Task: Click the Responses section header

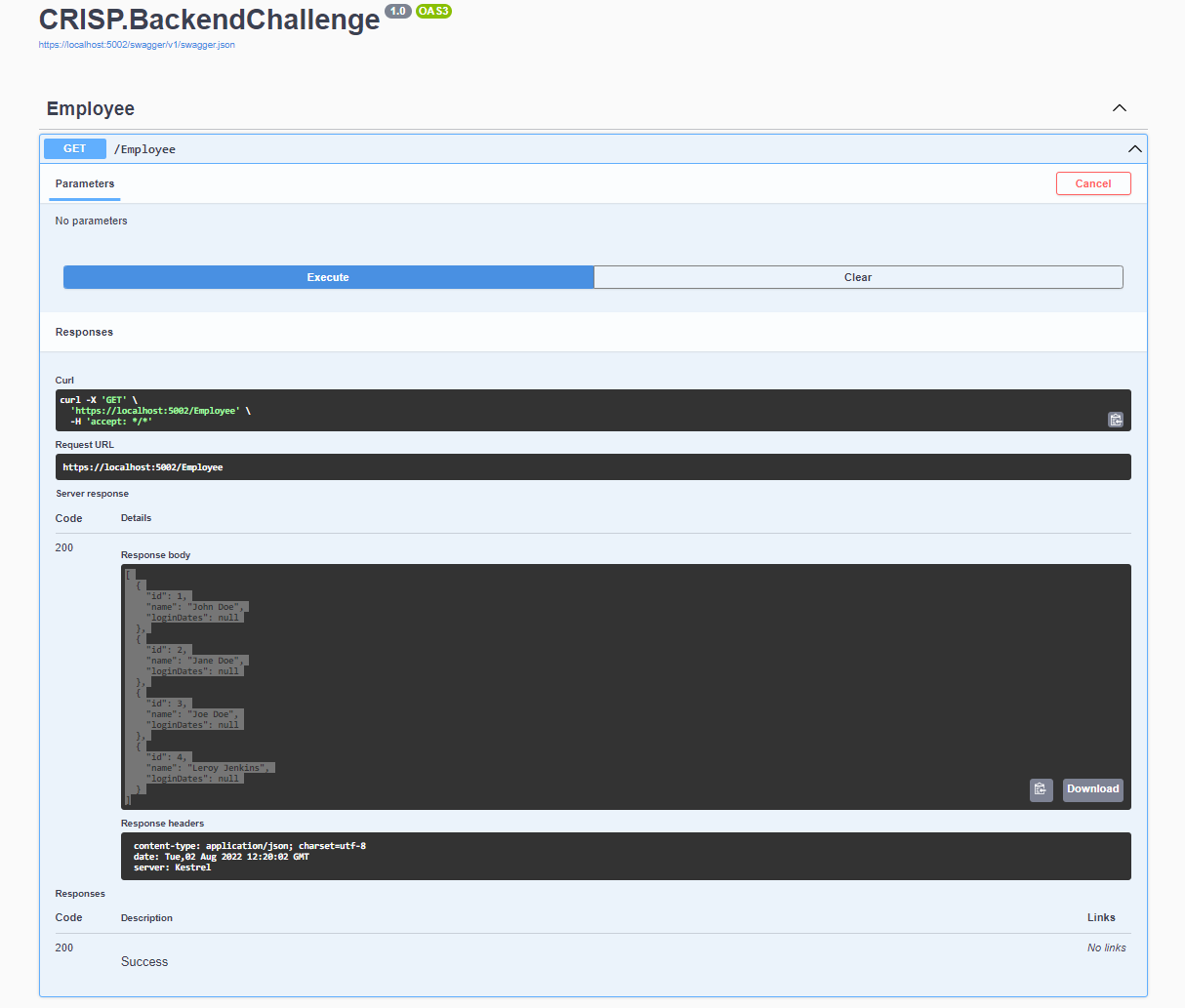Action: [84, 332]
